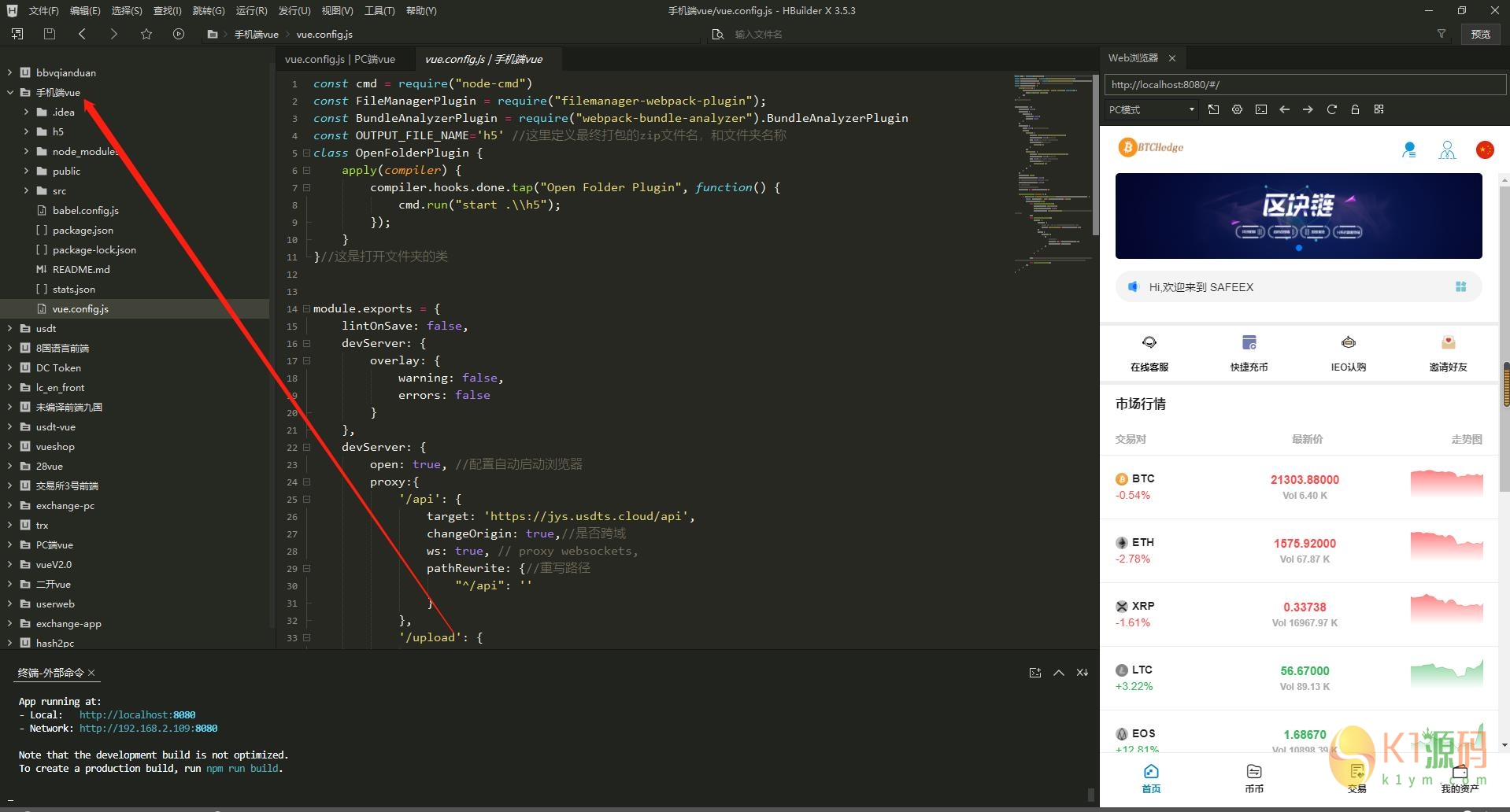Click the bookmark star icon
1510x812 pixels.
pos(146,34)
